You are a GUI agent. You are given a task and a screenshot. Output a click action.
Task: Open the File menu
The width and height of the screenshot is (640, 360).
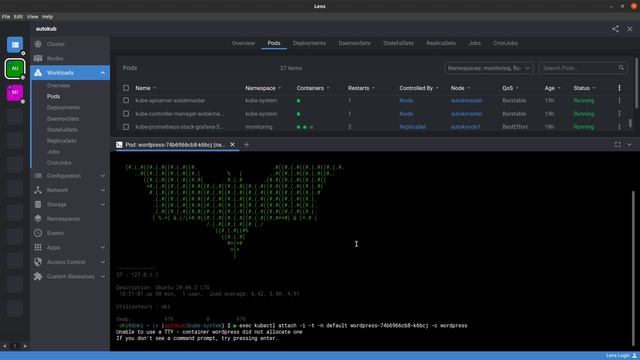pyautogui.click(x=6, y=17)
